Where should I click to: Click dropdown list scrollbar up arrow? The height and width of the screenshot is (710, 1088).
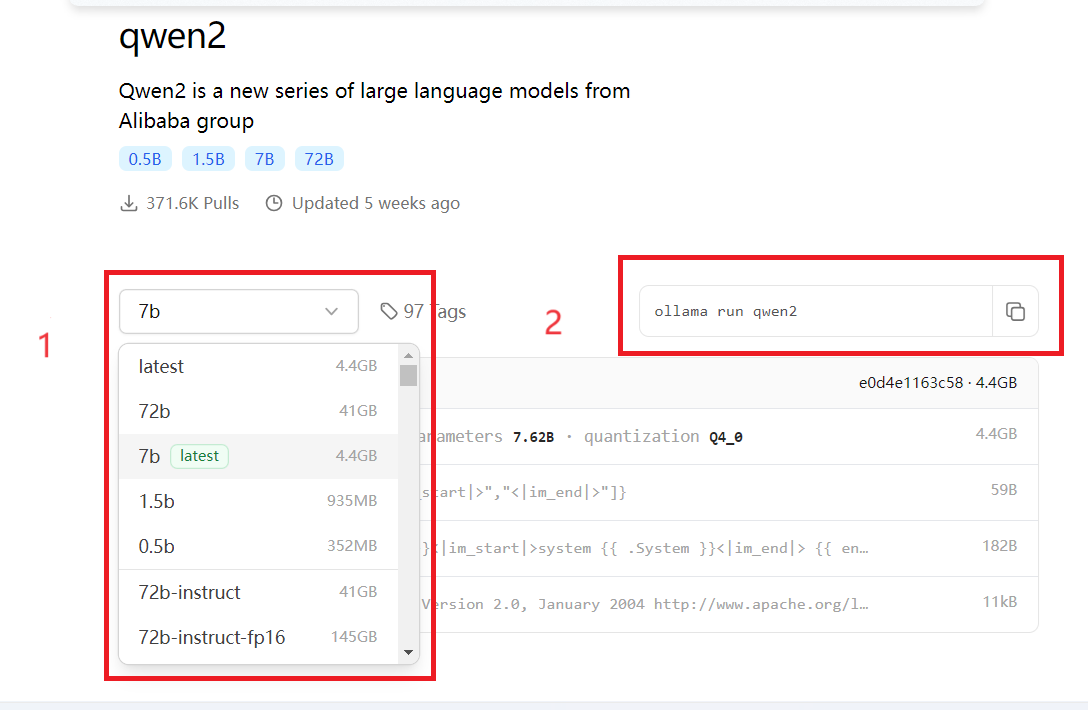[408, 355]
